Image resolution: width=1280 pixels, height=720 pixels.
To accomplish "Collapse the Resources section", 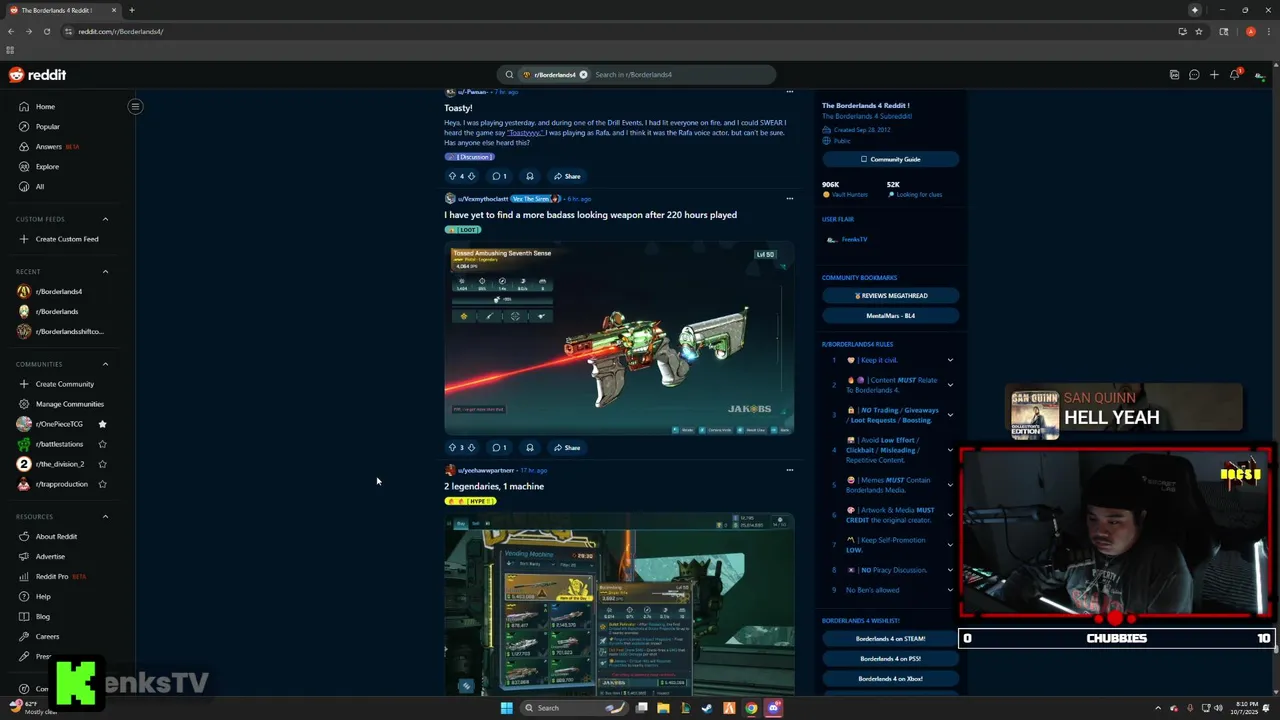I will (105, 517).
